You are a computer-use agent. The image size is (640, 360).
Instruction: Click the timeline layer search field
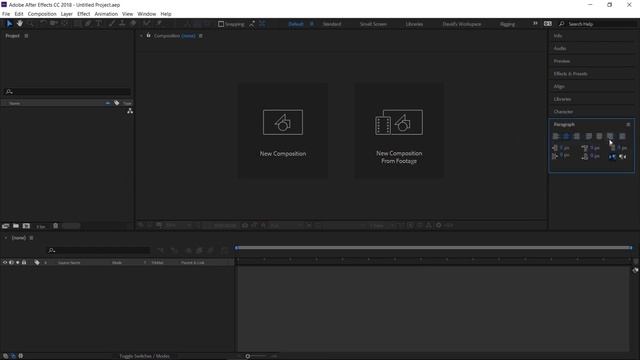point(99,250)
